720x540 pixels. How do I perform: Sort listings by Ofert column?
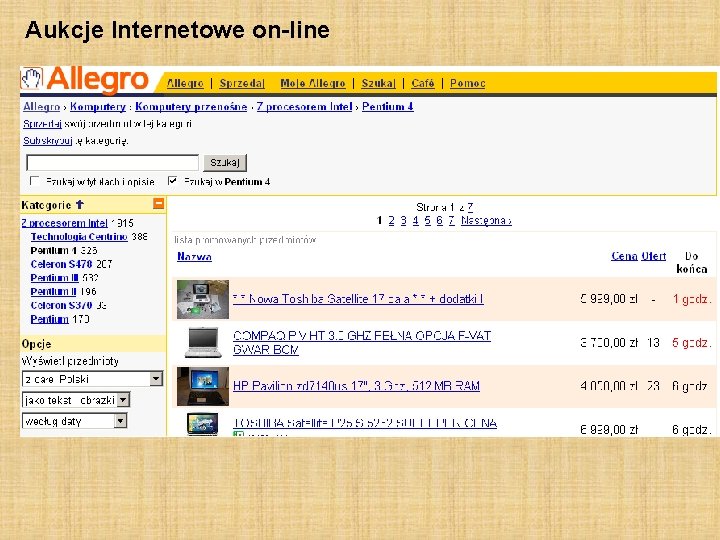coord(653,256)
